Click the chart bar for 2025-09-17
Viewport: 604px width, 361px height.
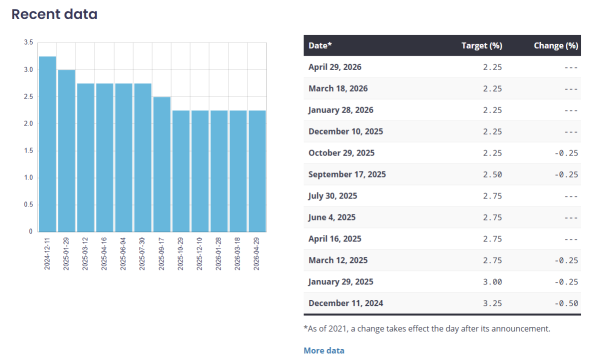click(162, 164)
